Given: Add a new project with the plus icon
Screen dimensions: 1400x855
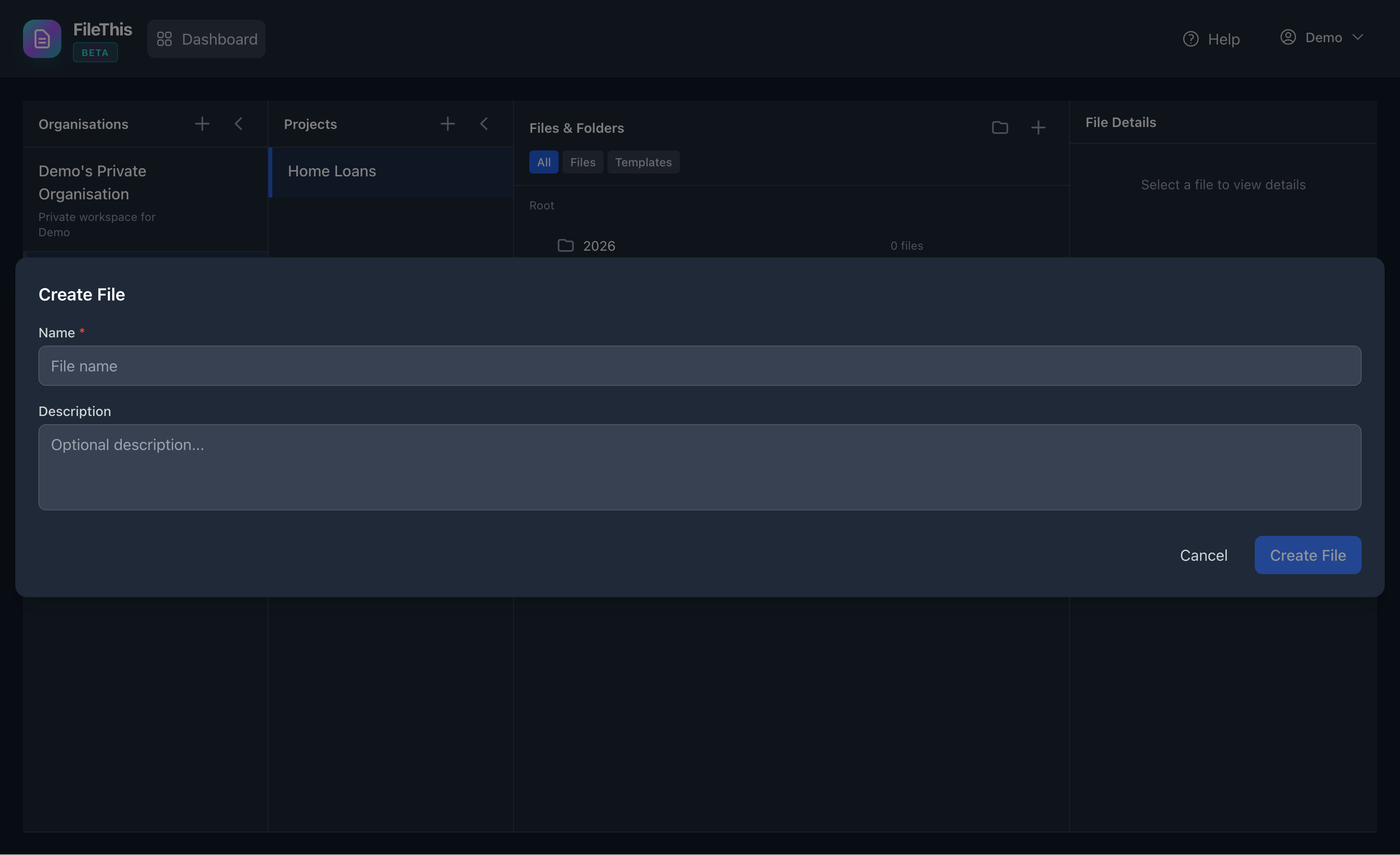Looking at the screenshot, I should click(x=447, y=123).
